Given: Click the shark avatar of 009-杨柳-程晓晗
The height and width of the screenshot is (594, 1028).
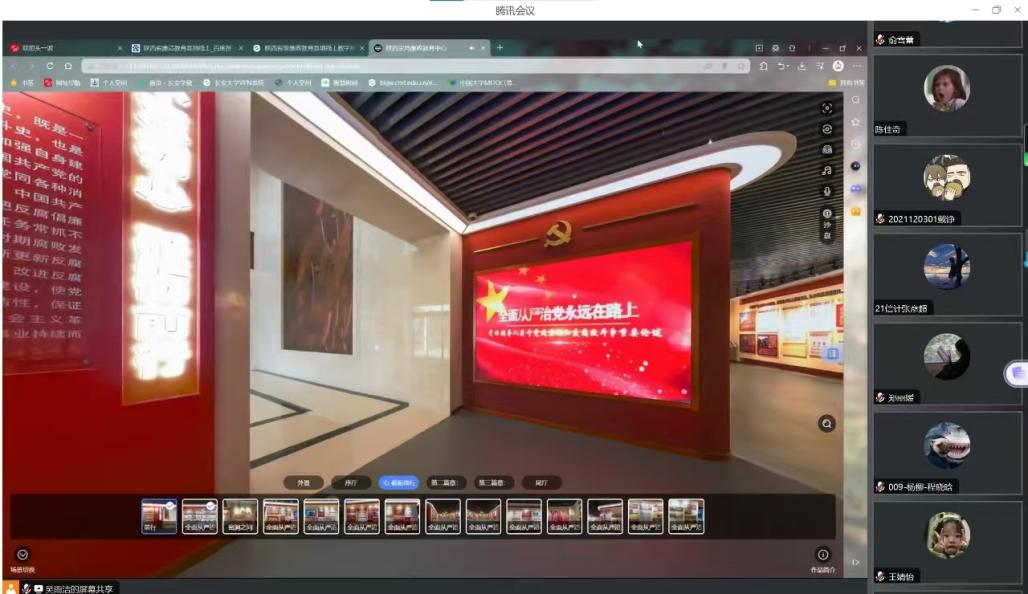Looking at the screenshot, I should pos(946,445).
